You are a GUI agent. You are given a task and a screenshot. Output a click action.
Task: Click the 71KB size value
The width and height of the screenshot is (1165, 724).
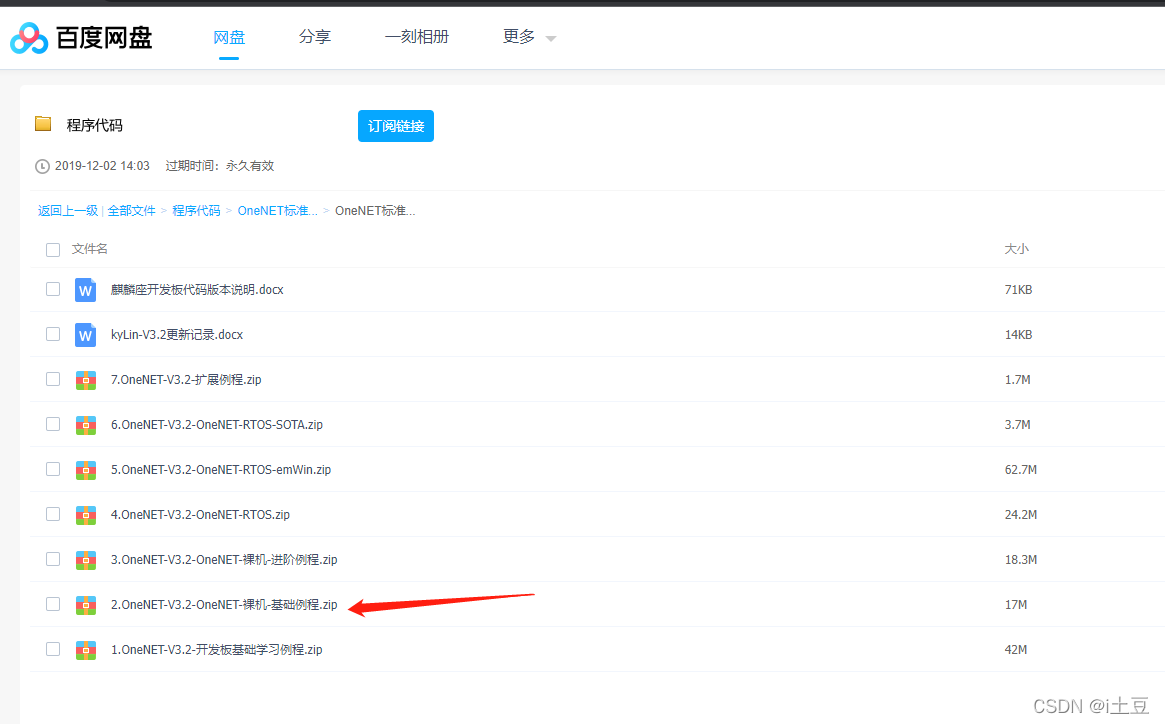1018,290
